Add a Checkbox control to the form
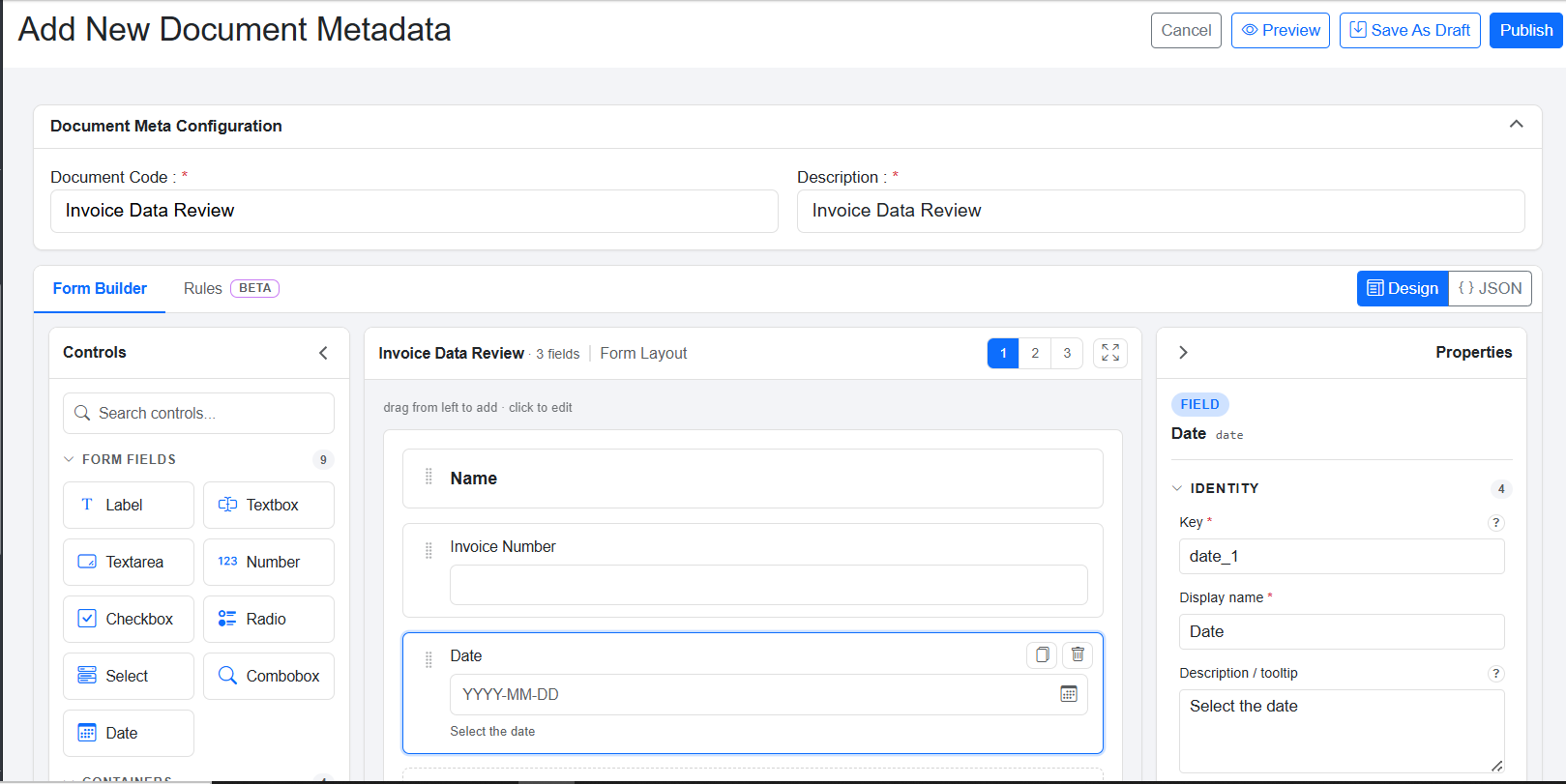Image resolution: width=1566 pixels, height=784 pixels. tap(129, 619)
